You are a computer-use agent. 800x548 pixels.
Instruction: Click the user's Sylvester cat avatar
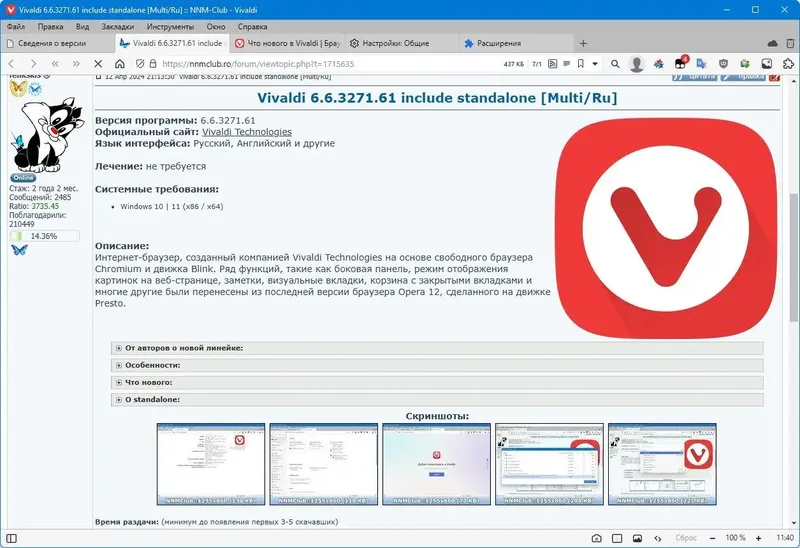point(46,135)
